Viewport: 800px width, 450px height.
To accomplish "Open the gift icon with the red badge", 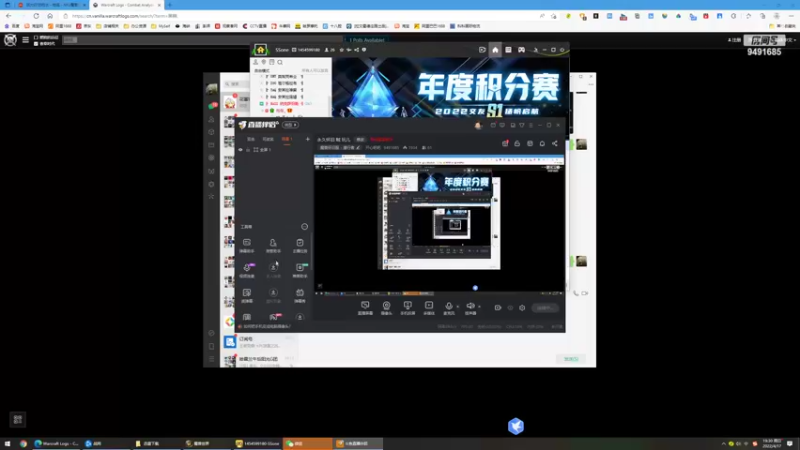I will [x=505, y=144].
